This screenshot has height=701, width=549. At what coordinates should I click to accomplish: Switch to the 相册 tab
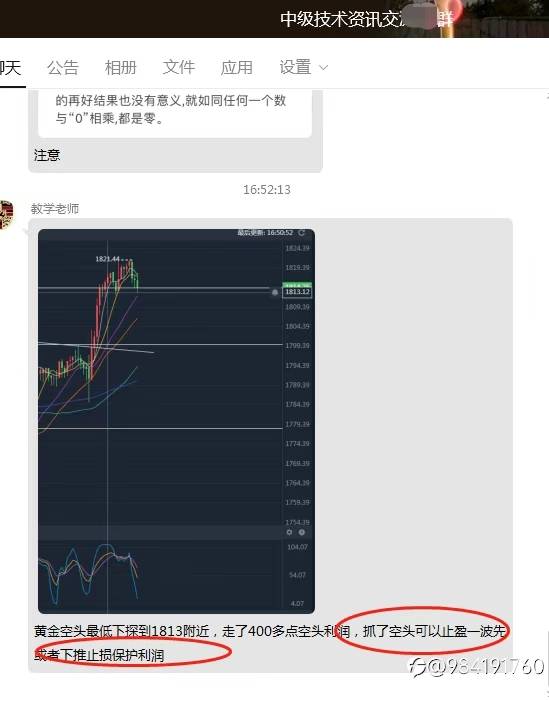pos(120,68)
